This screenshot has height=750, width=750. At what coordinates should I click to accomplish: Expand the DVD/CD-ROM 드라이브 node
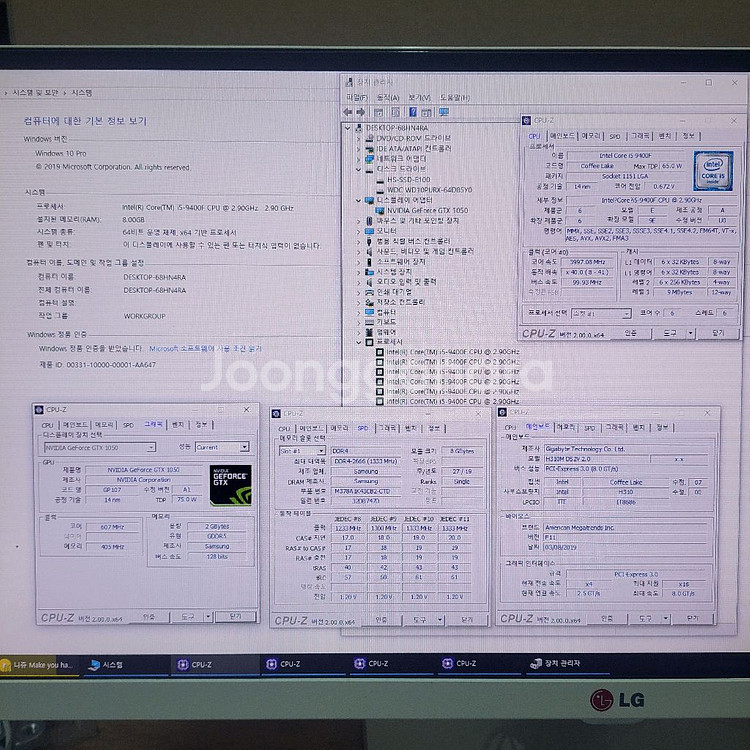point(358,138)
